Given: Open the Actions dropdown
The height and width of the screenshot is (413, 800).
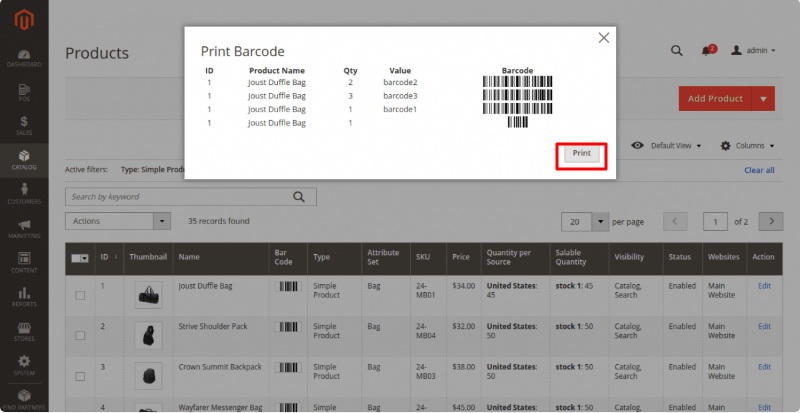Looking at the screenshot, I should (x=118, y=221).
